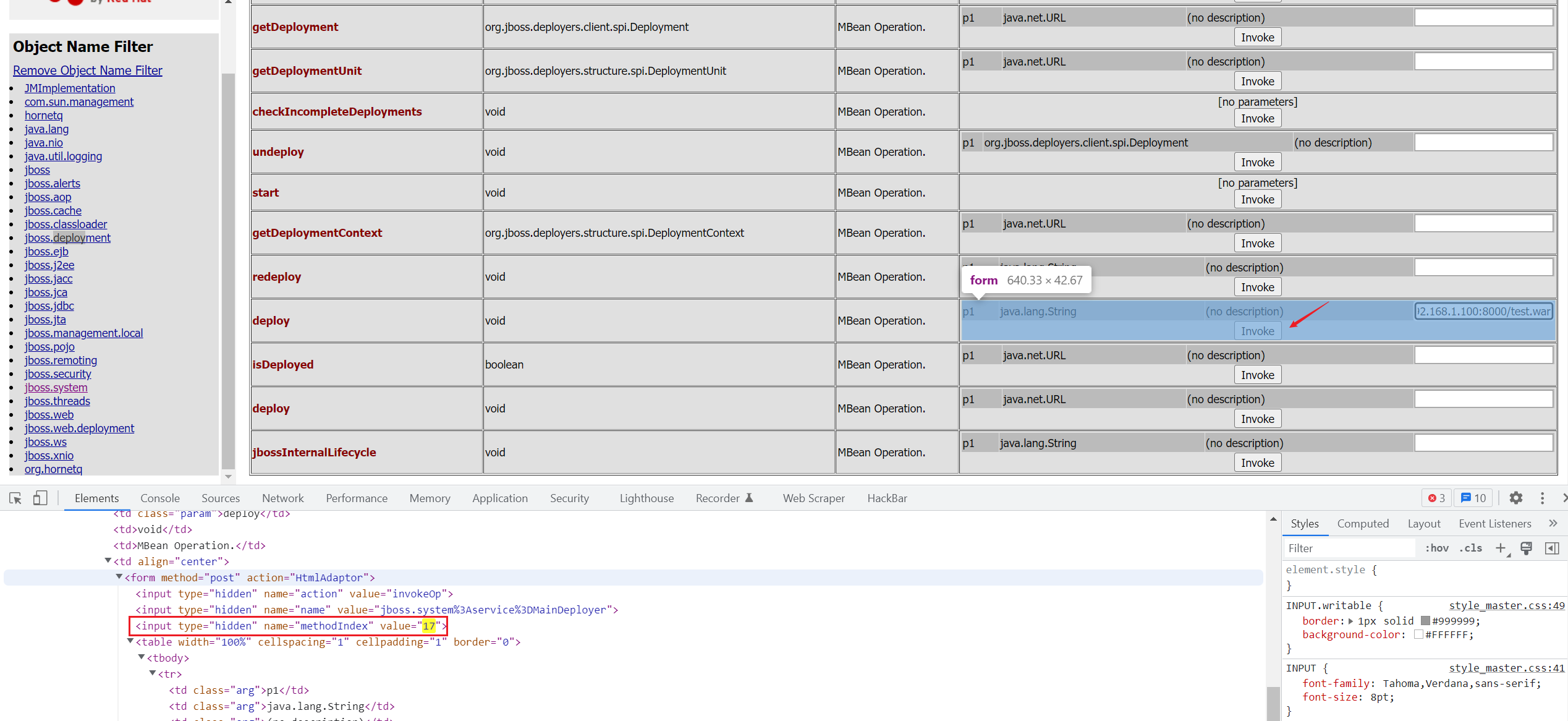1568x721 pixels.
Task: Expand the border shorthand property triangle
Action: 1351,621
